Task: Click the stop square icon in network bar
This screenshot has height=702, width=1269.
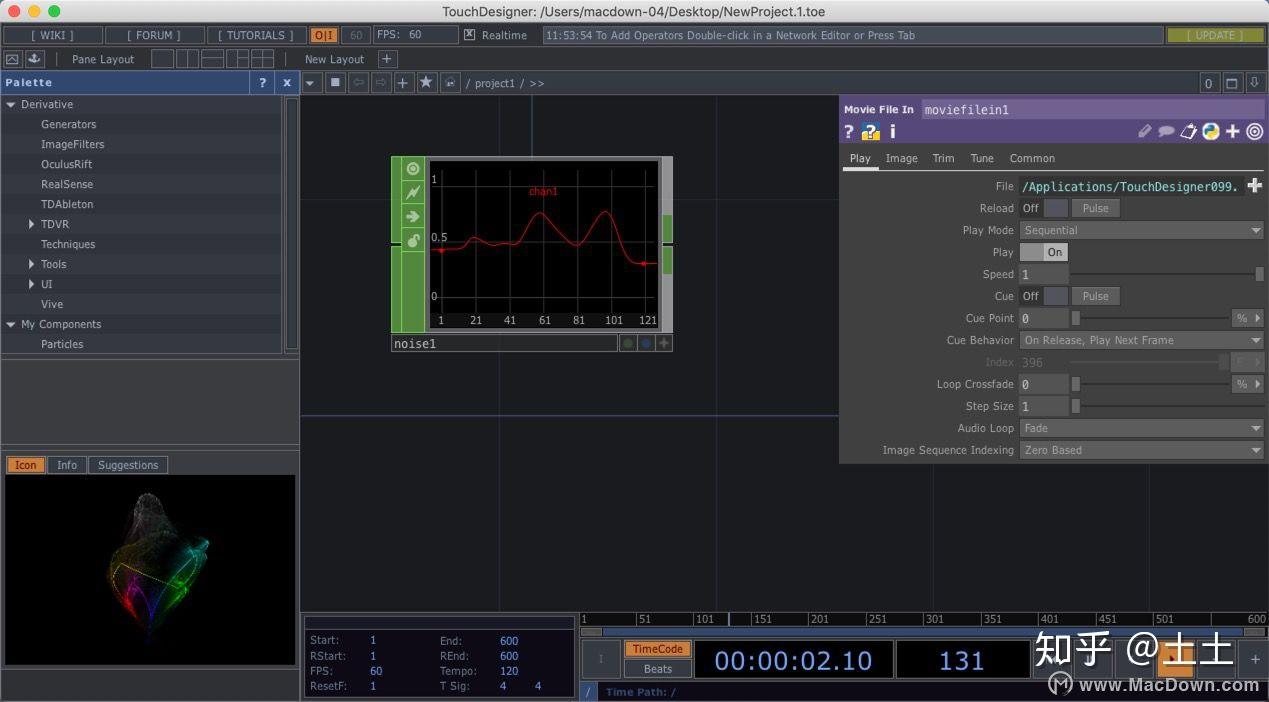Action: coord(336,82)
